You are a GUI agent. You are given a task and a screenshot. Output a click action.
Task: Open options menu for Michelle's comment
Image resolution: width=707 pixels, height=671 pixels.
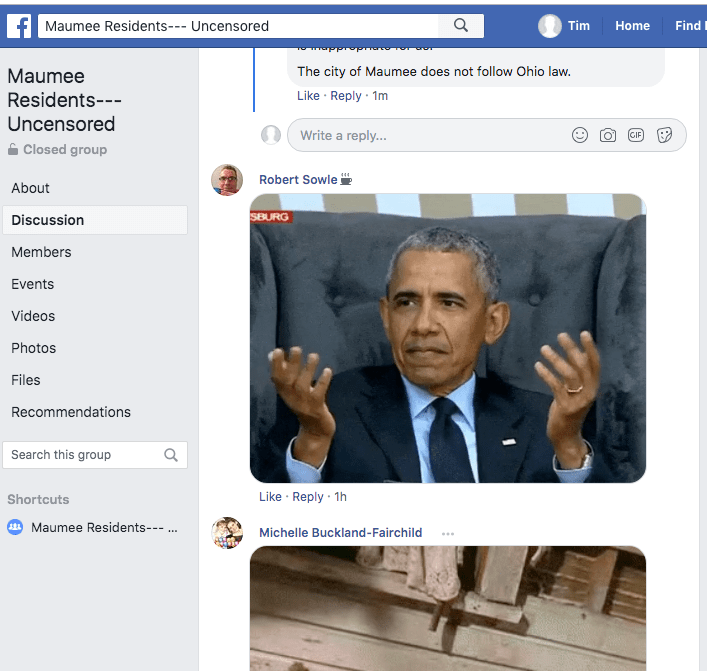click(448, 533)
